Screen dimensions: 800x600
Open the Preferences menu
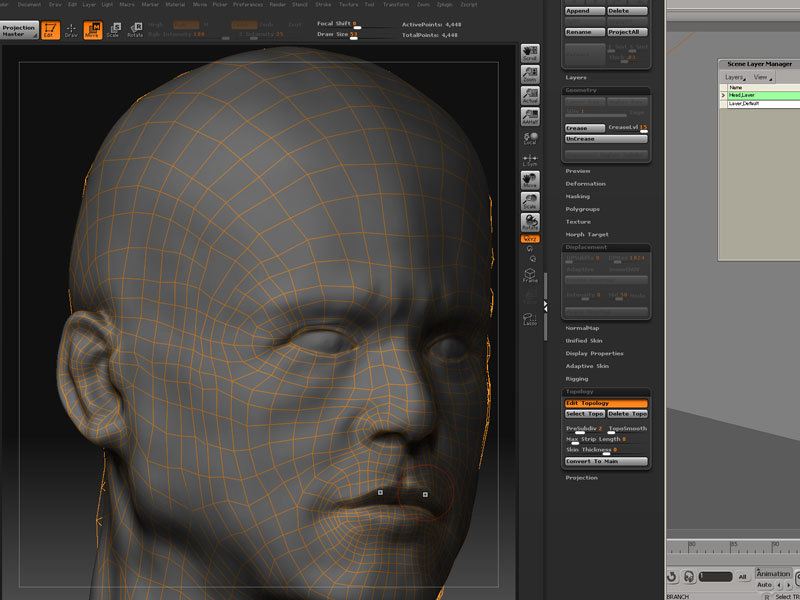coord(248,4)
